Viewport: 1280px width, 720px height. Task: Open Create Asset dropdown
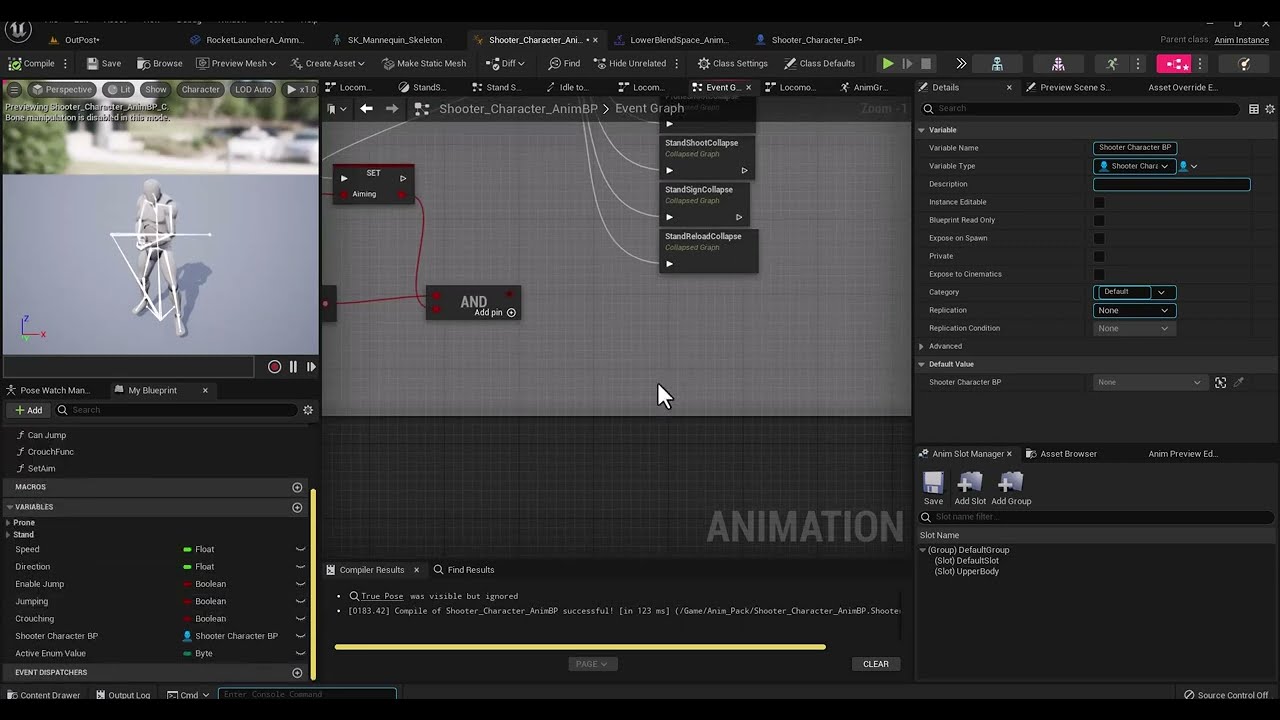(327, 63)
